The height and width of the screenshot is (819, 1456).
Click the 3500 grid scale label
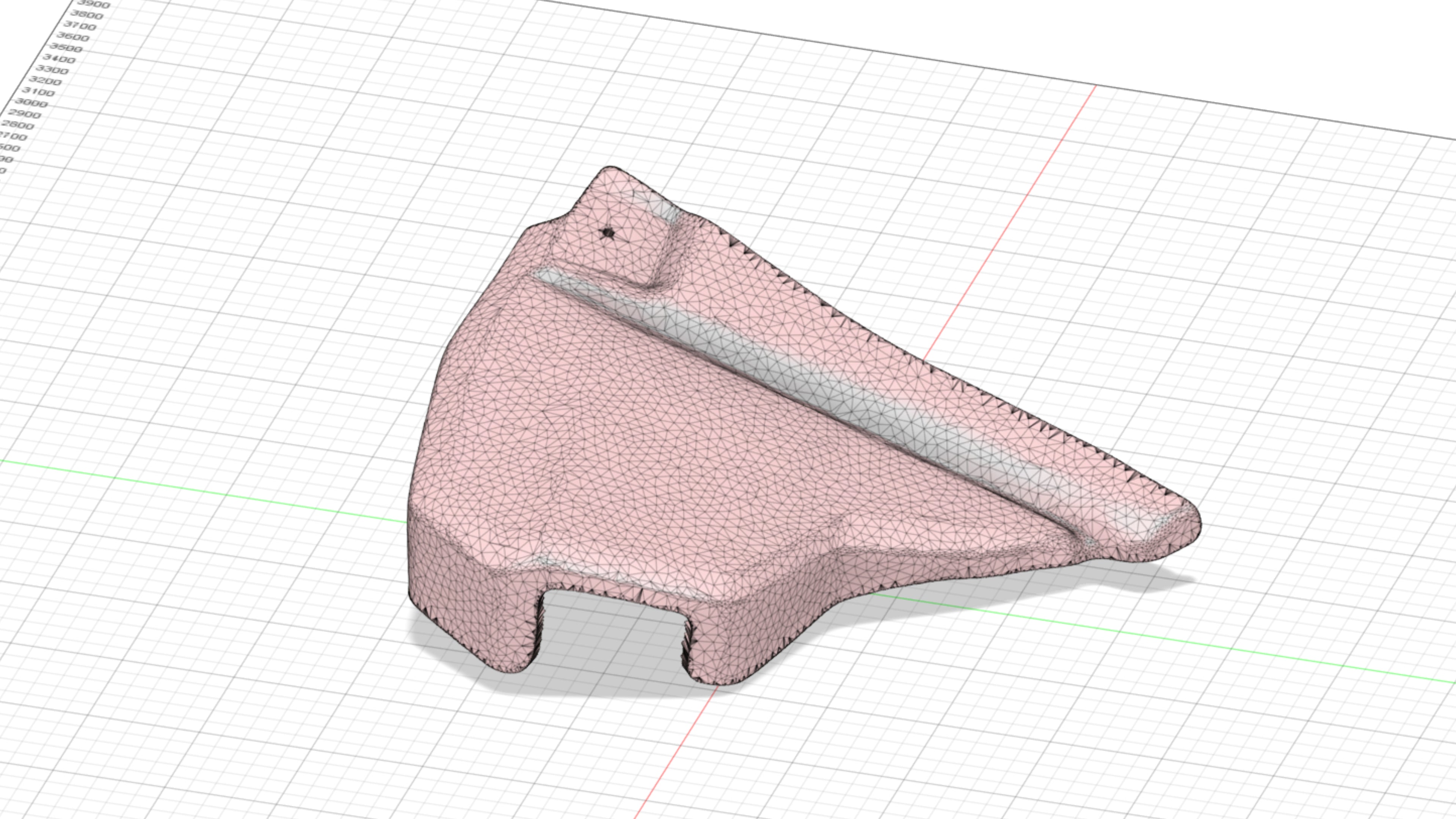(x=66, y=48)
